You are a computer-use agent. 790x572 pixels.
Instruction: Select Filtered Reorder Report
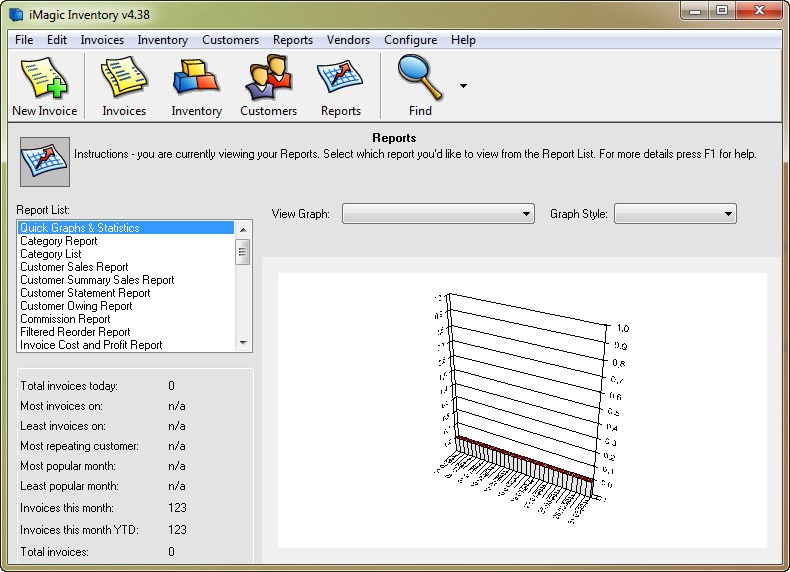point(126,332)
